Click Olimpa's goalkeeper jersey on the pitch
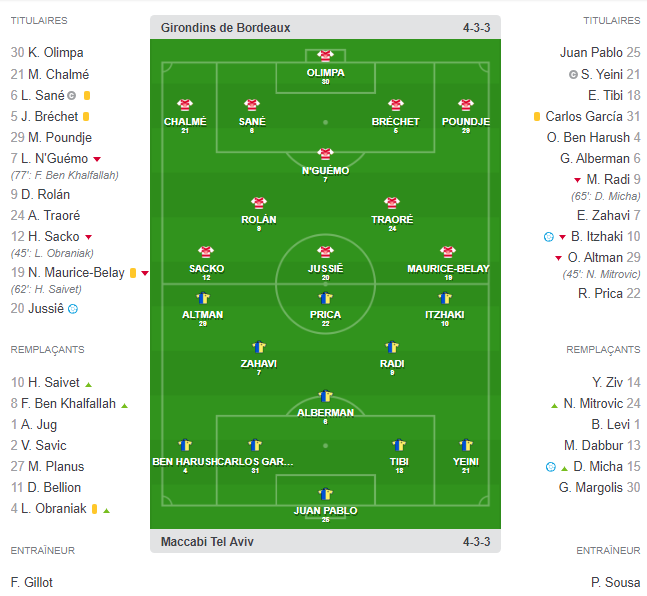 (325, 56)
